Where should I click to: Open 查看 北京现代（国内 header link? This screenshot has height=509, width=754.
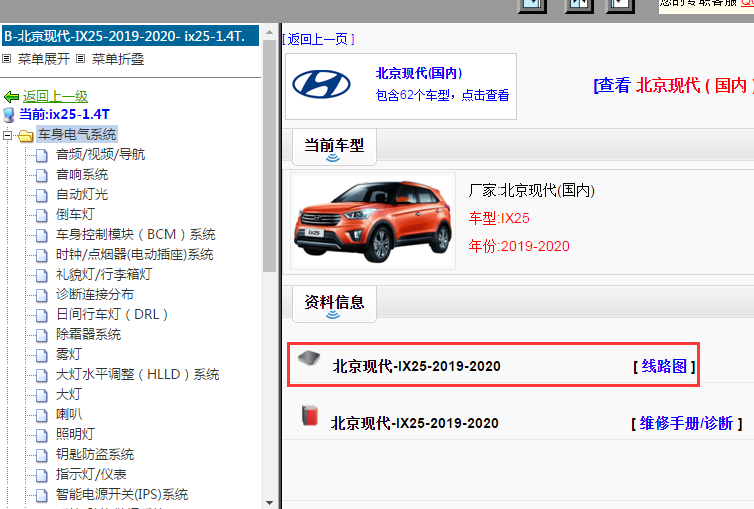click(x=674, y=86)
